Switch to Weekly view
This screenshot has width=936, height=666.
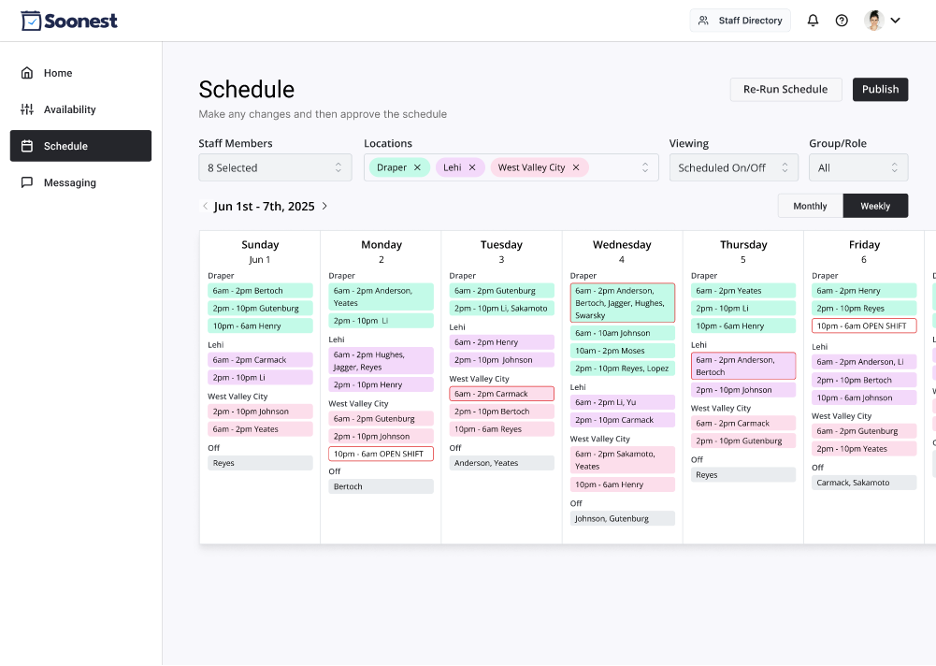tap(875, 206)
